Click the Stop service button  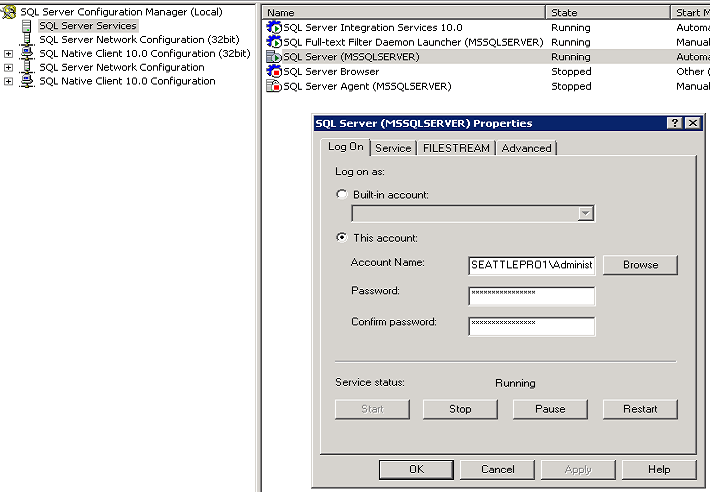coord(460,409)
